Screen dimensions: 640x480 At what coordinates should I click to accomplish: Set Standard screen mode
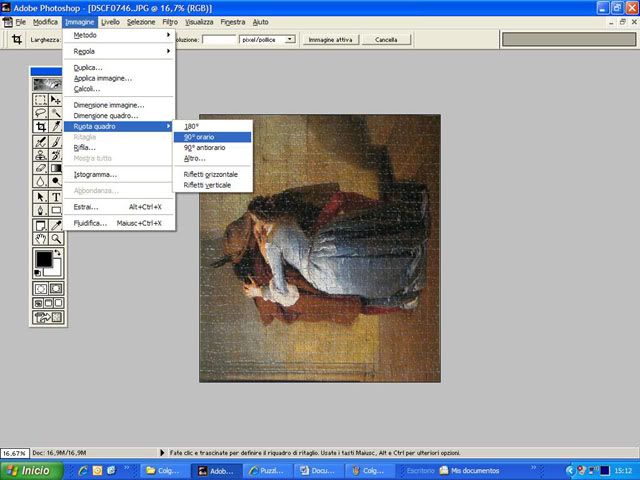38,303
